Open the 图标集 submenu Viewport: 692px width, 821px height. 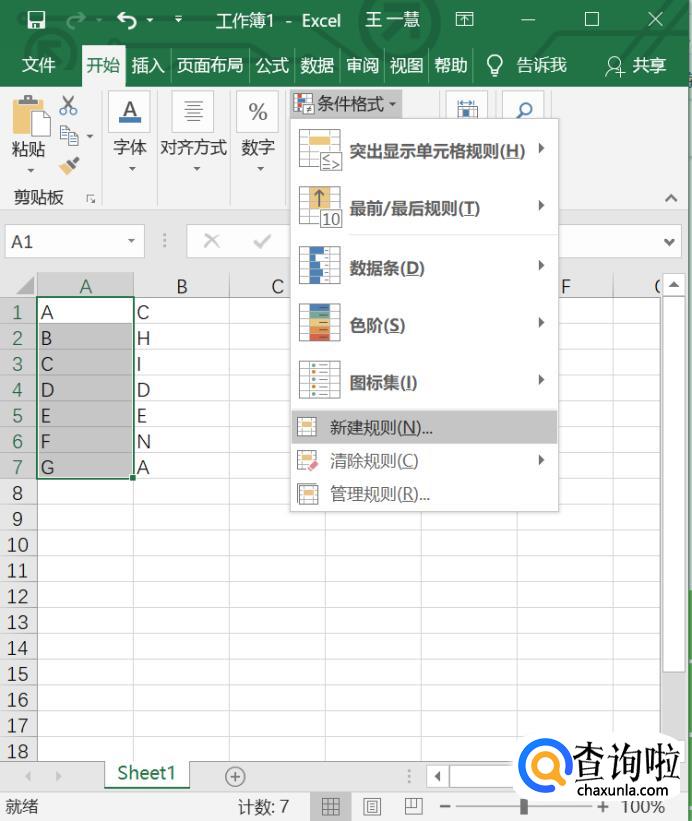424,381
